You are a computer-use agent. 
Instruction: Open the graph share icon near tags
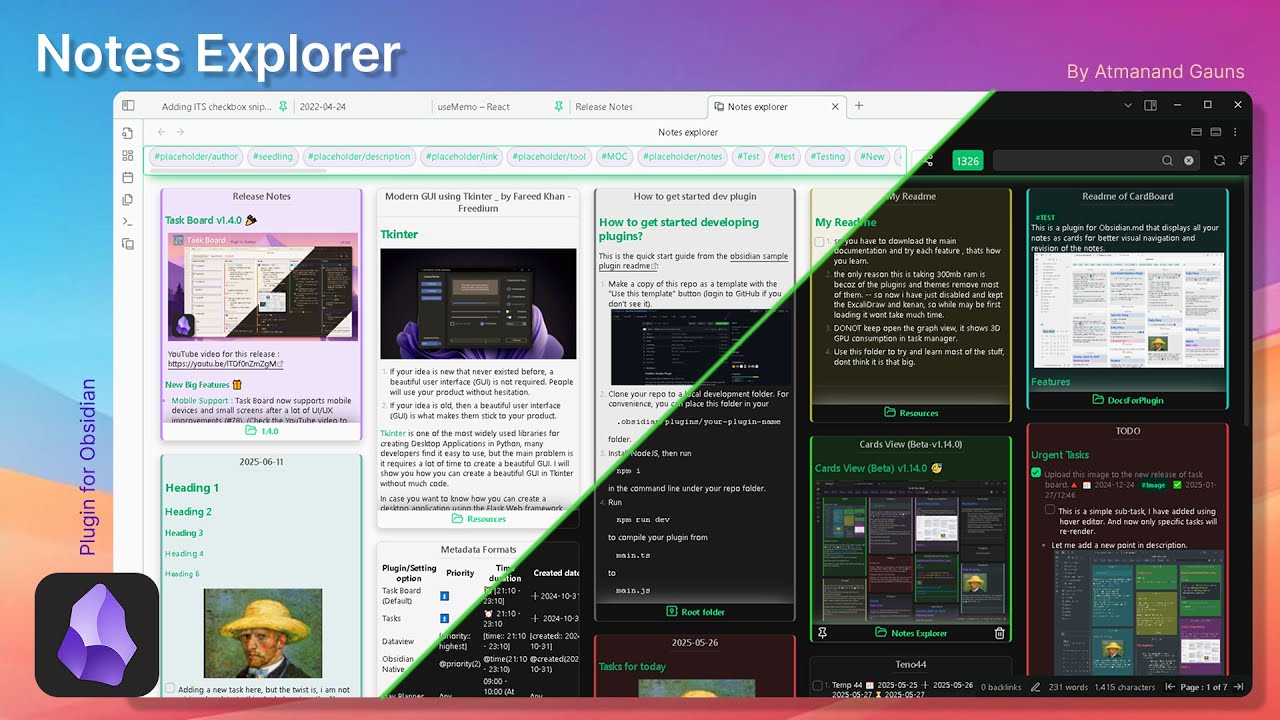tap(928, 160)
